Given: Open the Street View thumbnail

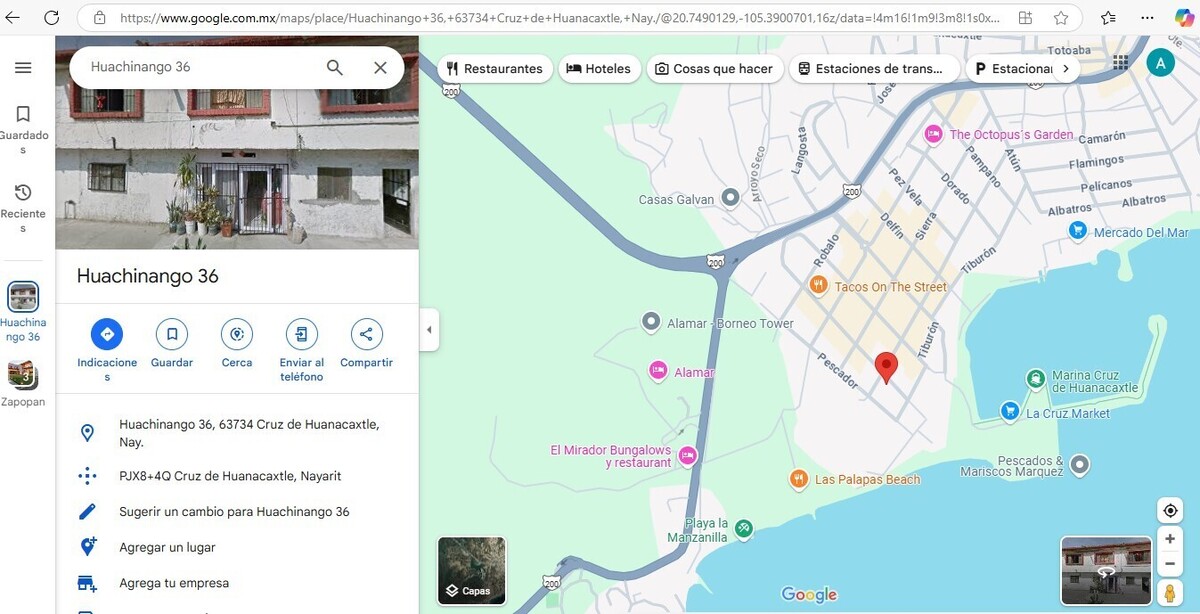Looking at the screenshot, I should click(x=1106, y=571).
